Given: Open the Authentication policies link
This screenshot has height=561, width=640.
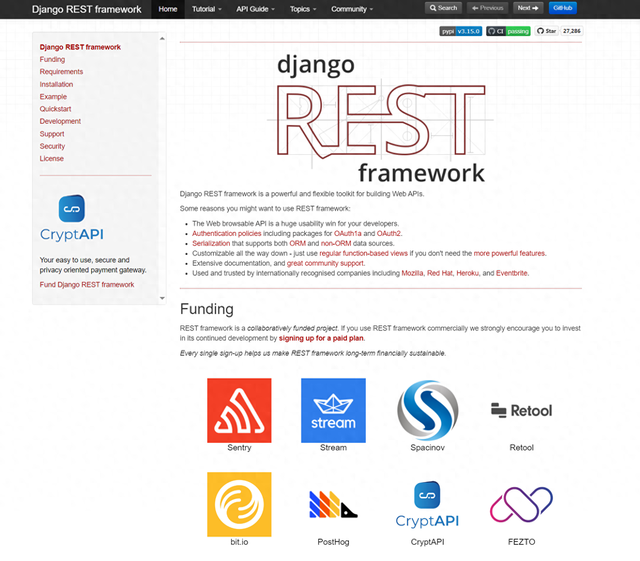Looking at the screenshot, I should pos(227,233).
